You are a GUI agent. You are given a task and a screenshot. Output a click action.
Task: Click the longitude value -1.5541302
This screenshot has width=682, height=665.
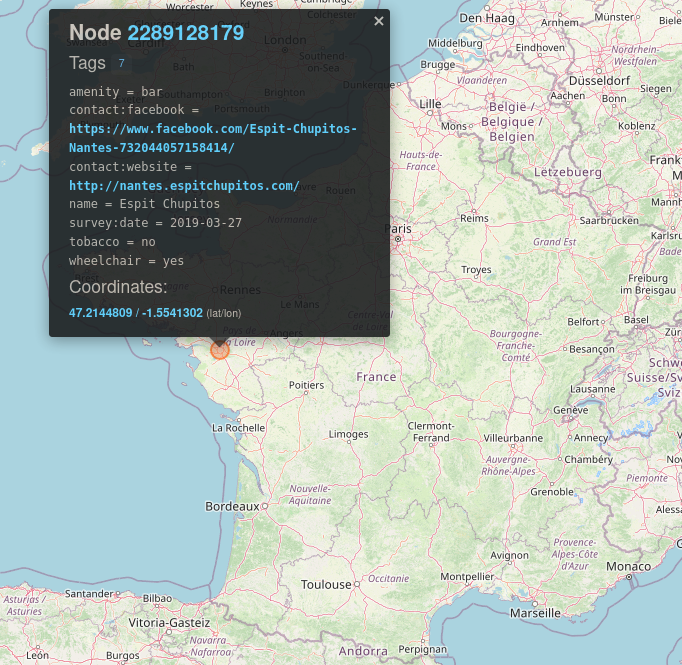pyautogui.click(x=172, y=313)
